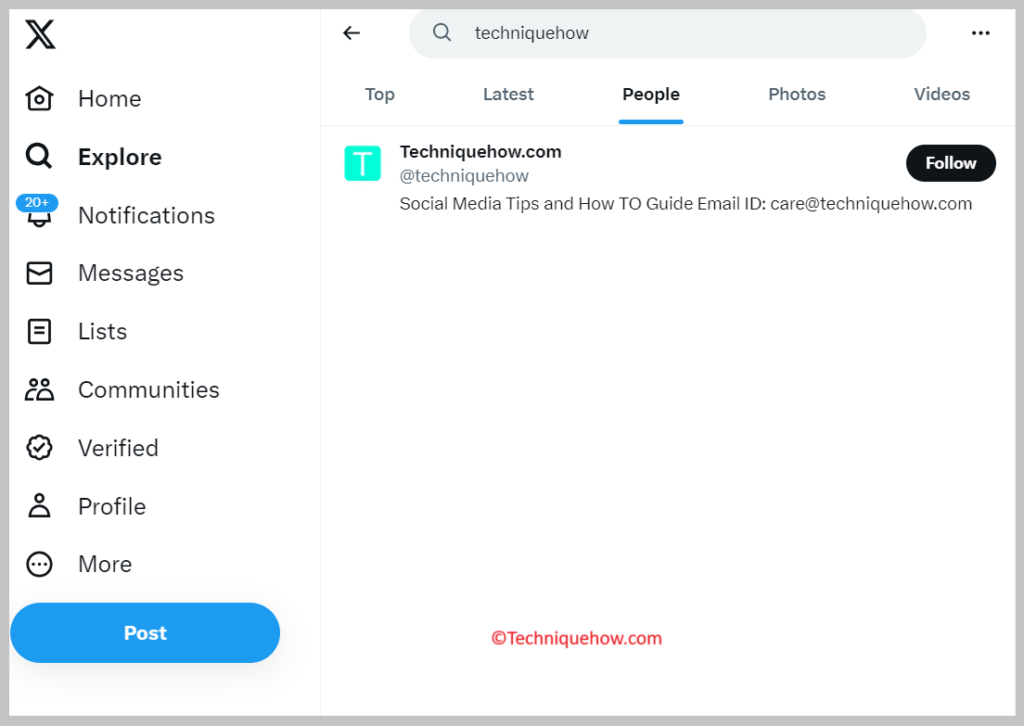Click the magnifier icon in search bar
This screenshot has width=1024, height=726.
[x=442, y=32]
